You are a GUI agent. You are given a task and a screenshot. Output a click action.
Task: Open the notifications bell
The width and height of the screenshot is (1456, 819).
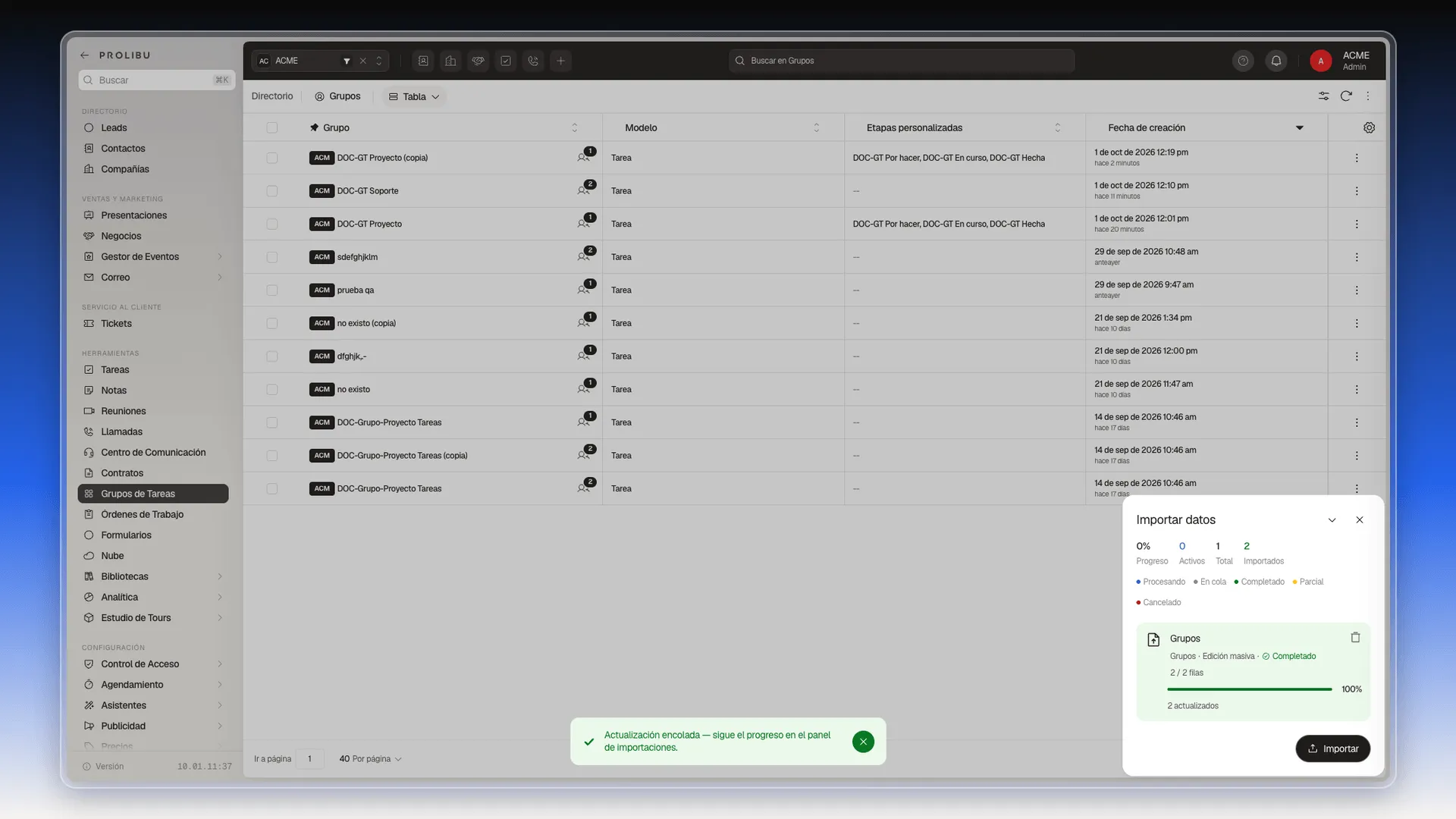click(x=1276, y=61)
